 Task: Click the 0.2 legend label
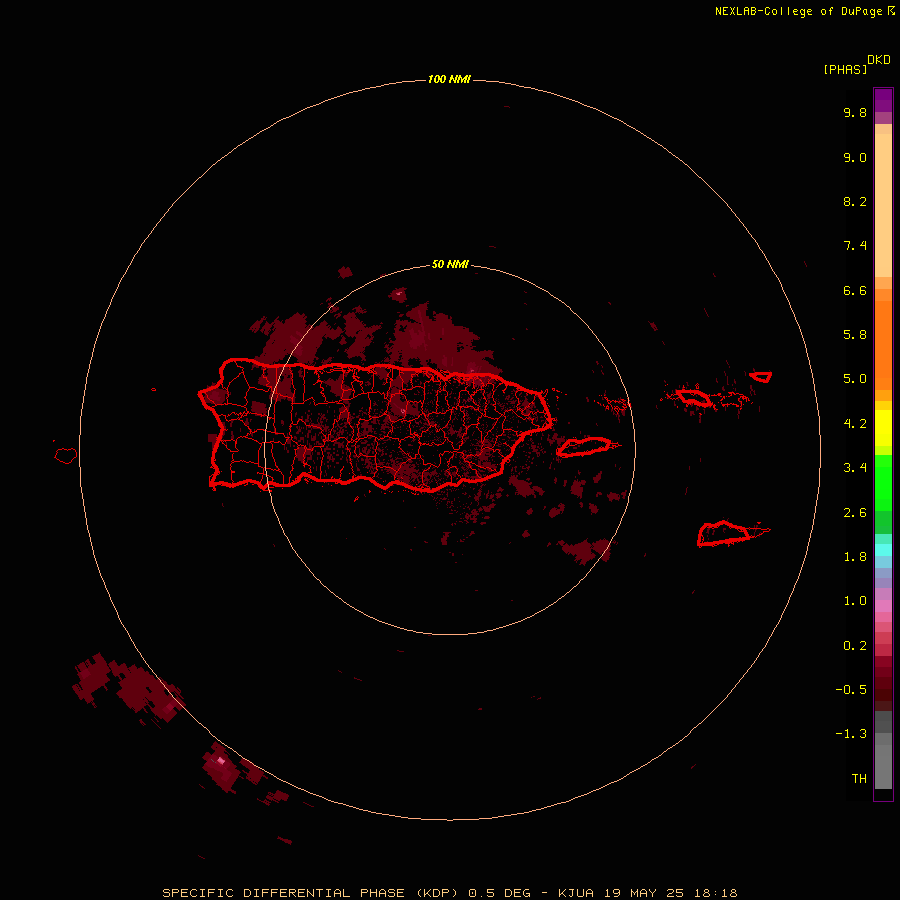[x=855, y=646]
